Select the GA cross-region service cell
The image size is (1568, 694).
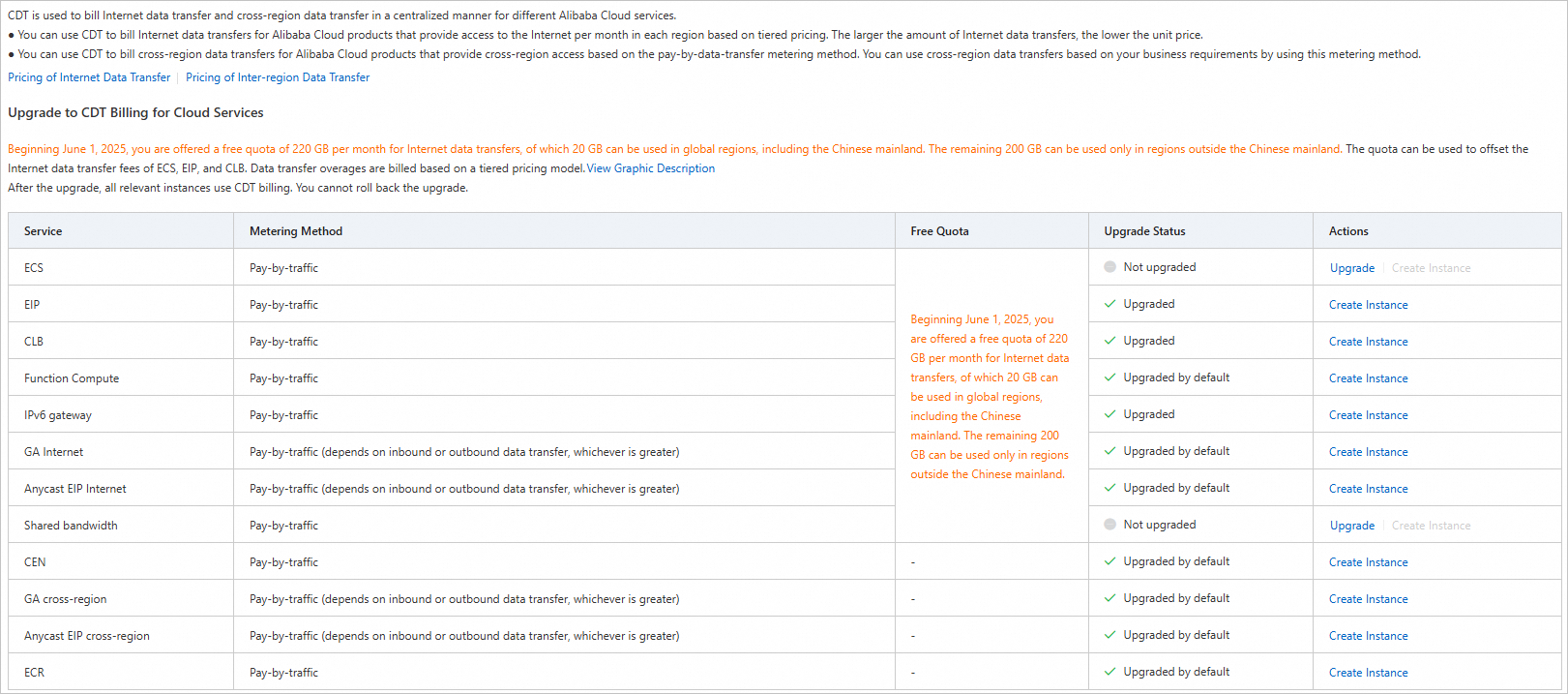(x=121, y=599)
